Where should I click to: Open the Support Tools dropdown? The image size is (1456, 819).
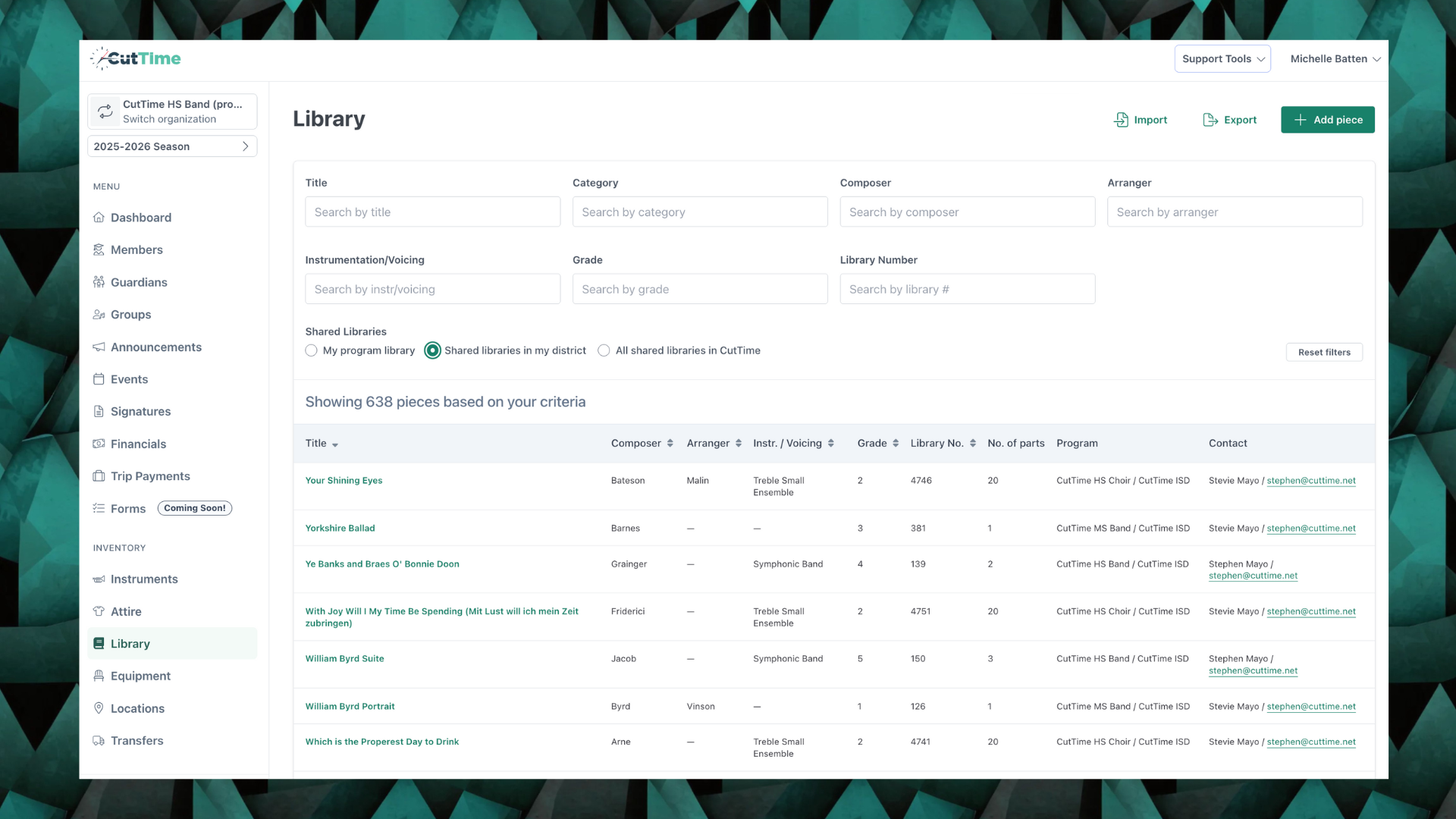[x=1222, y=58]
